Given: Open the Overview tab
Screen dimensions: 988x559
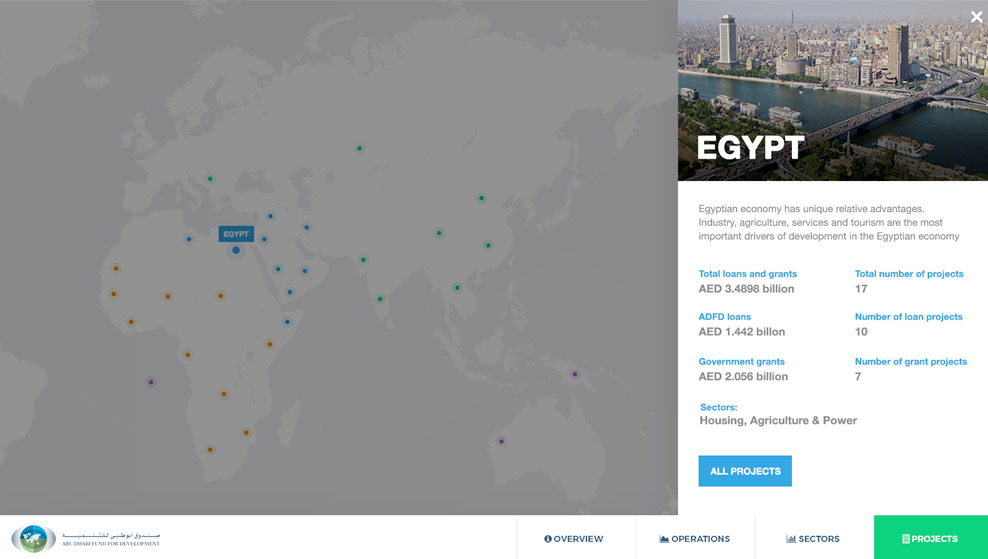Looking at the screenshot, I should (574, 539).
